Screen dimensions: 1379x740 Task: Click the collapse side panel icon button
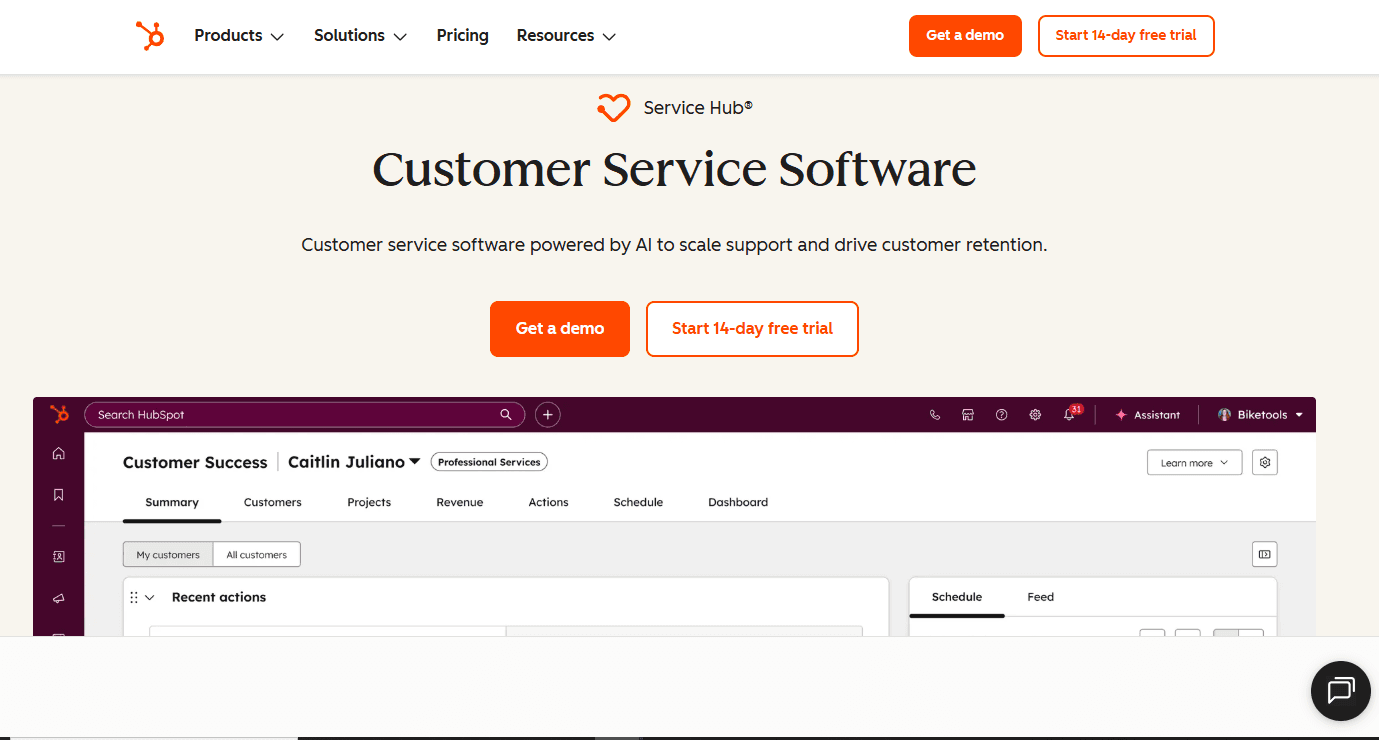click(x=1265, y=554)
